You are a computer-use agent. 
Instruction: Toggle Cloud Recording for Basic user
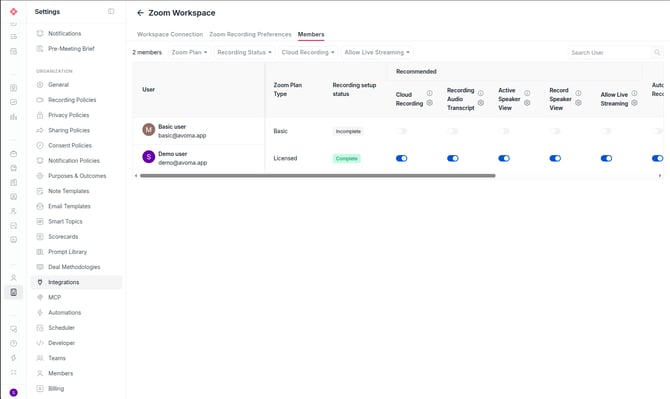coord(402,131)
